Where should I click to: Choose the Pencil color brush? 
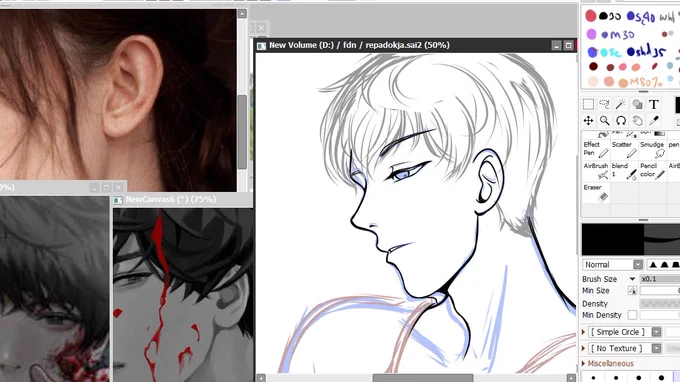[653, 171]
